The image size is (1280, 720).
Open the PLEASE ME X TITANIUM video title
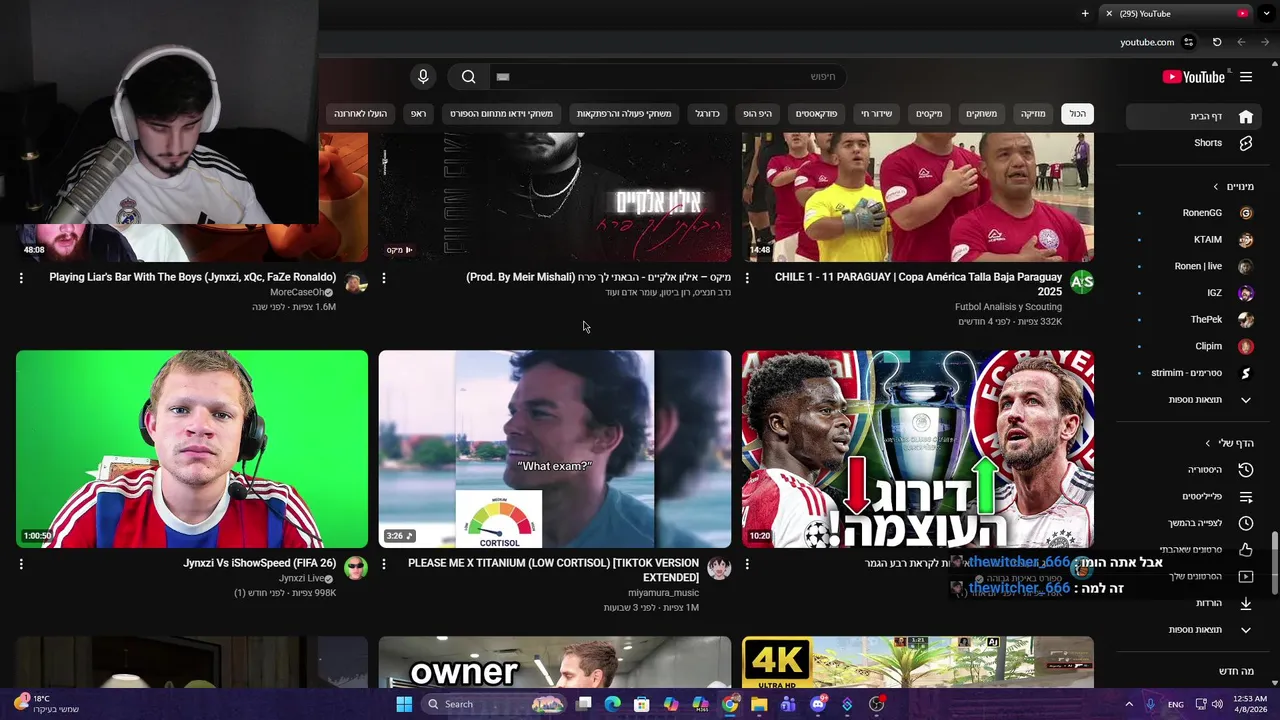click(x=553, y=570)
